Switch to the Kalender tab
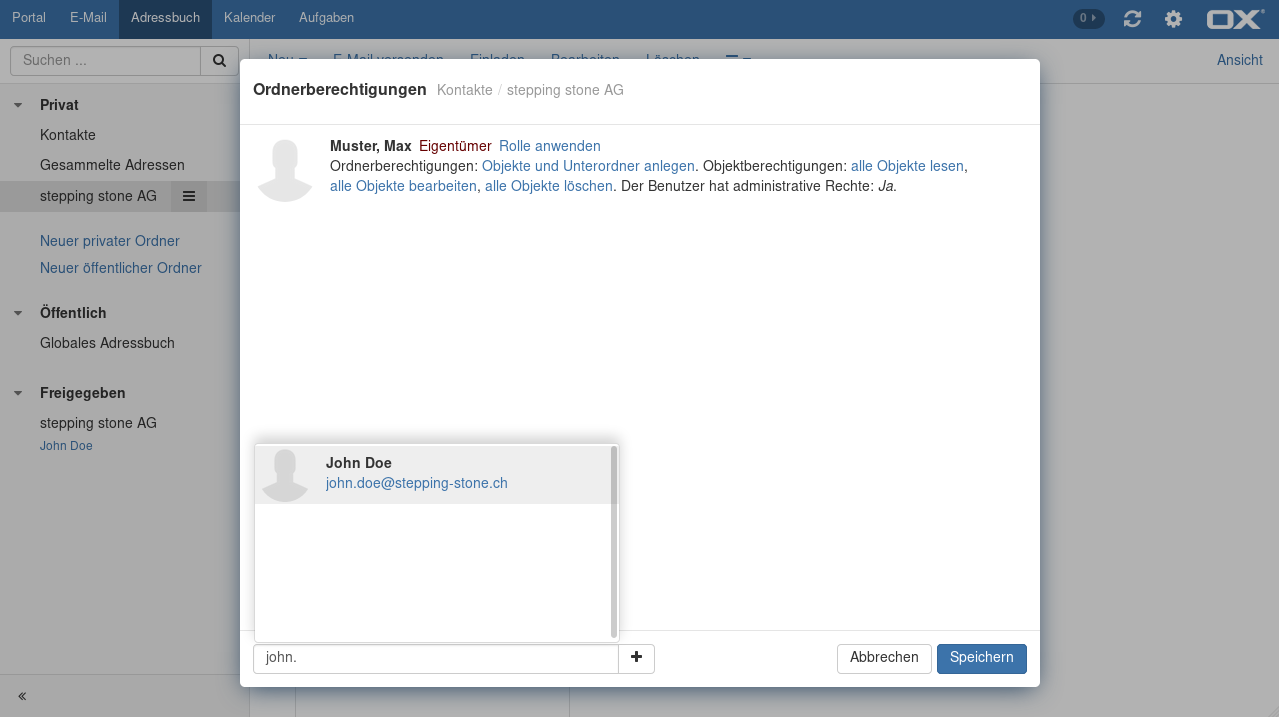Image resolution: width=1279 pixels, height=717 pixels. [x=249, y=18]
